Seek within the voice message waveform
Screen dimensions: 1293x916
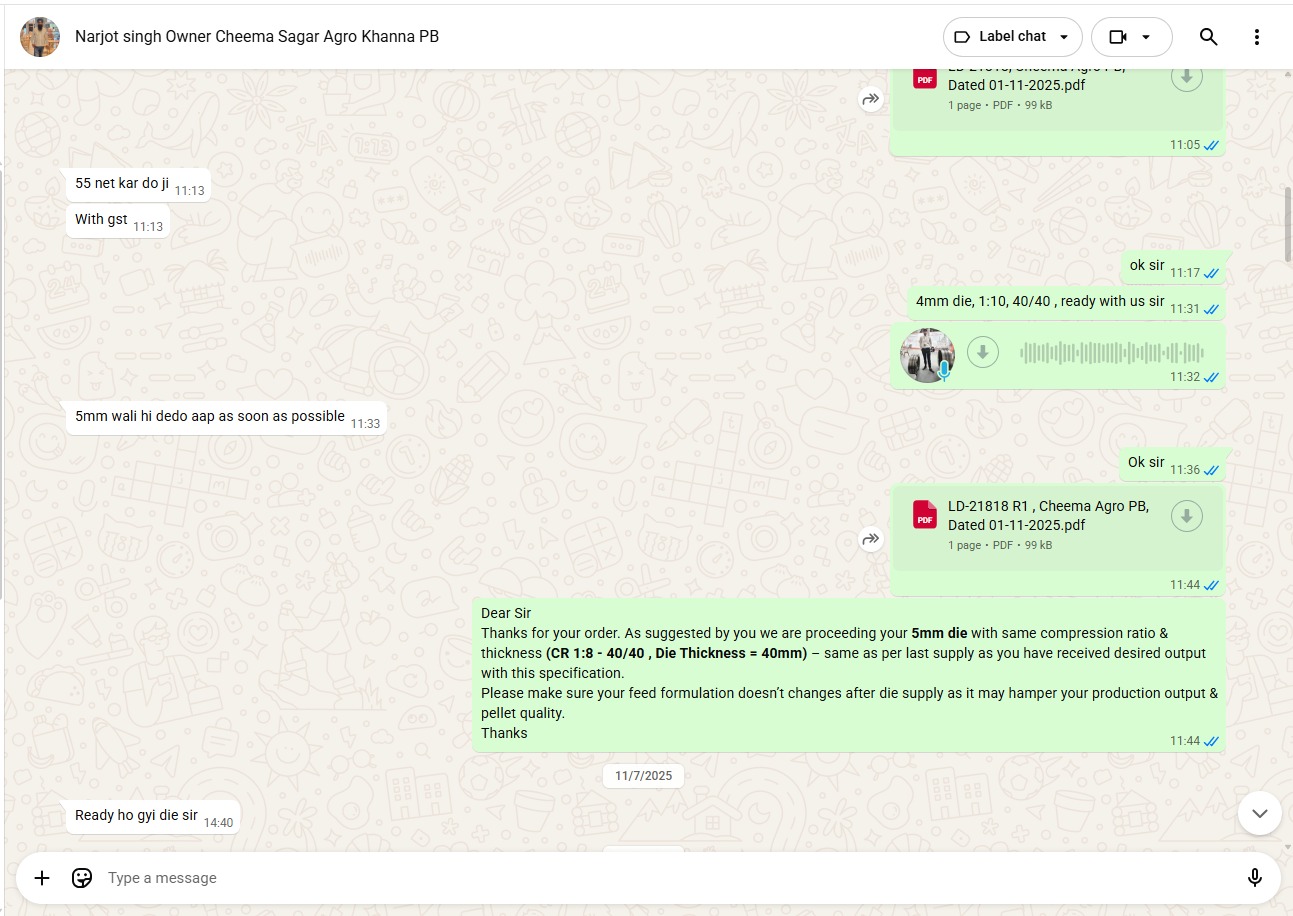point(1111,352)
